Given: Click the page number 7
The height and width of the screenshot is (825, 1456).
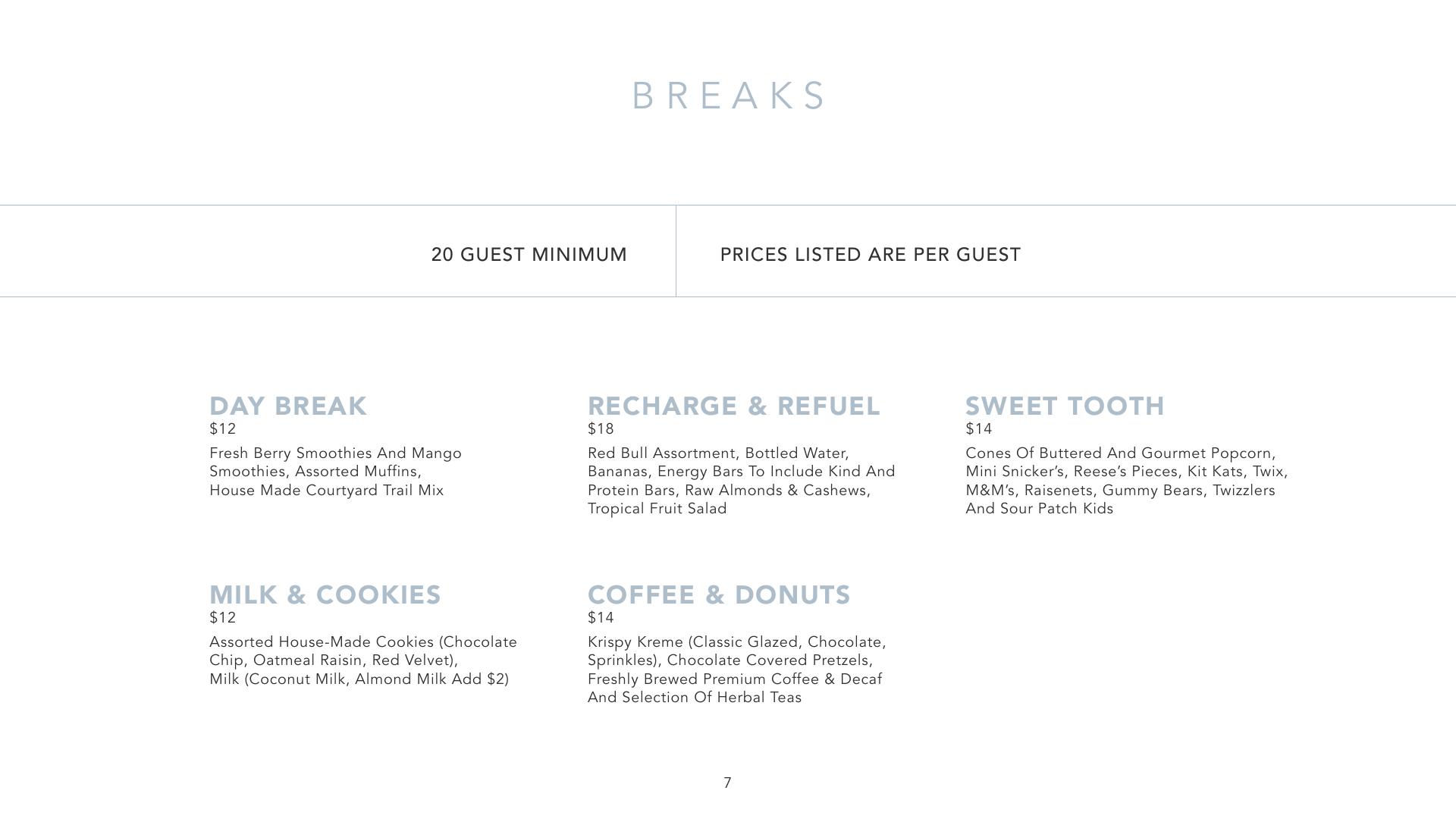Looking at the screenshot, I should (x=728, y=783).
